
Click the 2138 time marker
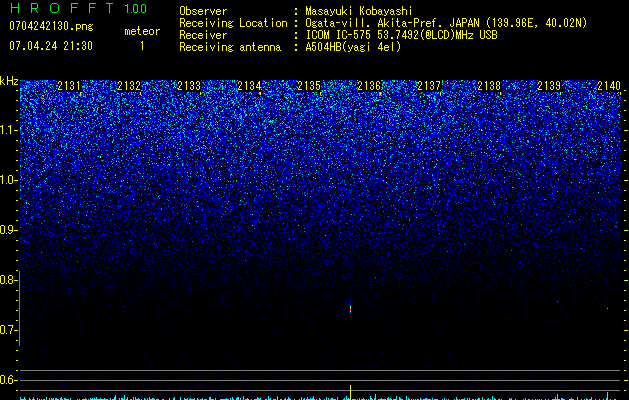(x=489, y=86)
